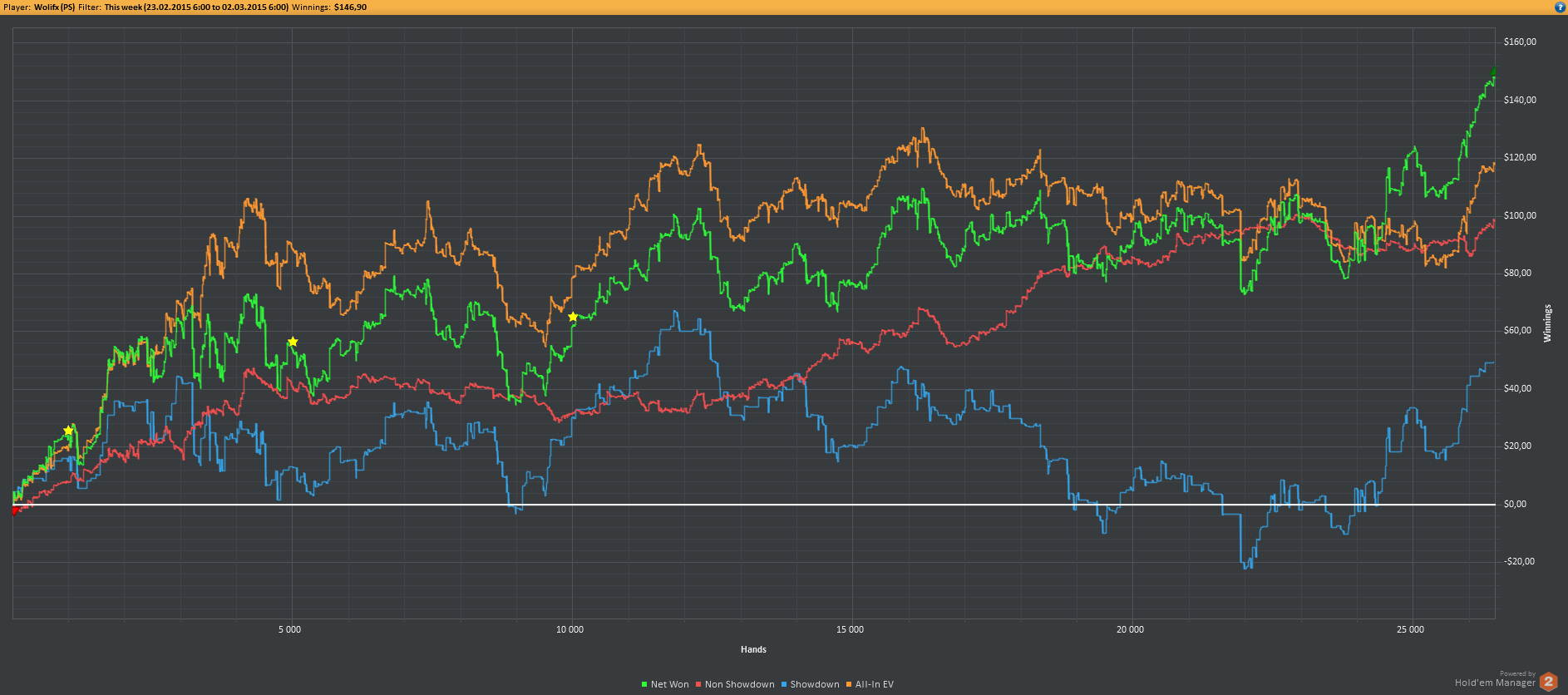Open the blue help icon

[x=1560, y=7]
